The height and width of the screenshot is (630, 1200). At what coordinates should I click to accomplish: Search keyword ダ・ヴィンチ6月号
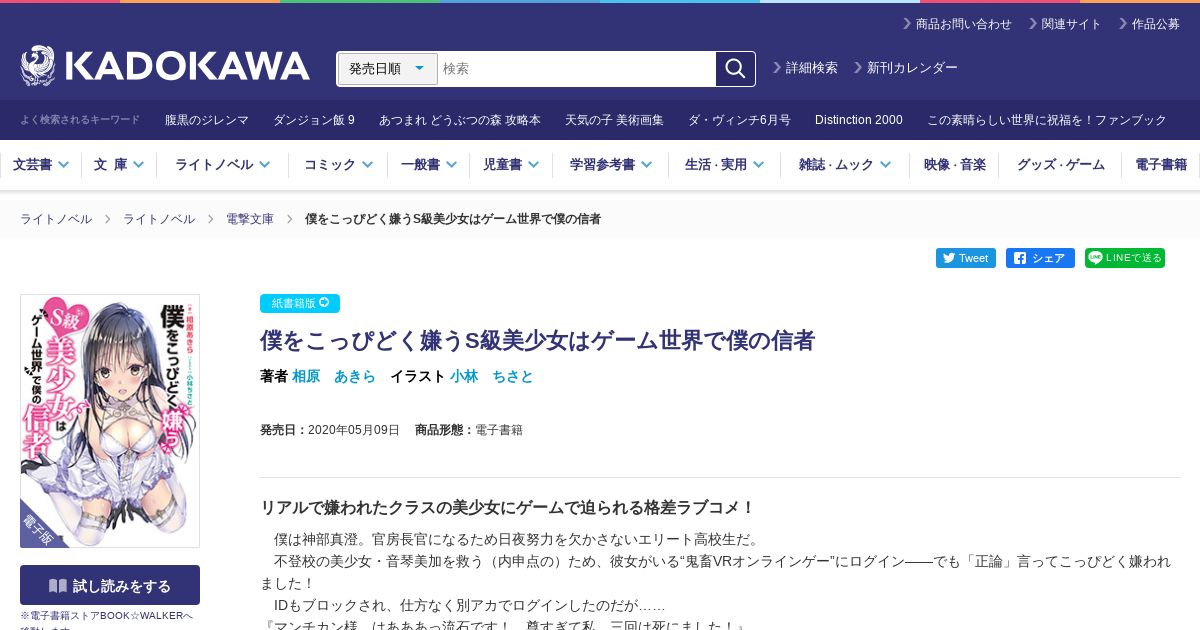[x=739, y=120]
